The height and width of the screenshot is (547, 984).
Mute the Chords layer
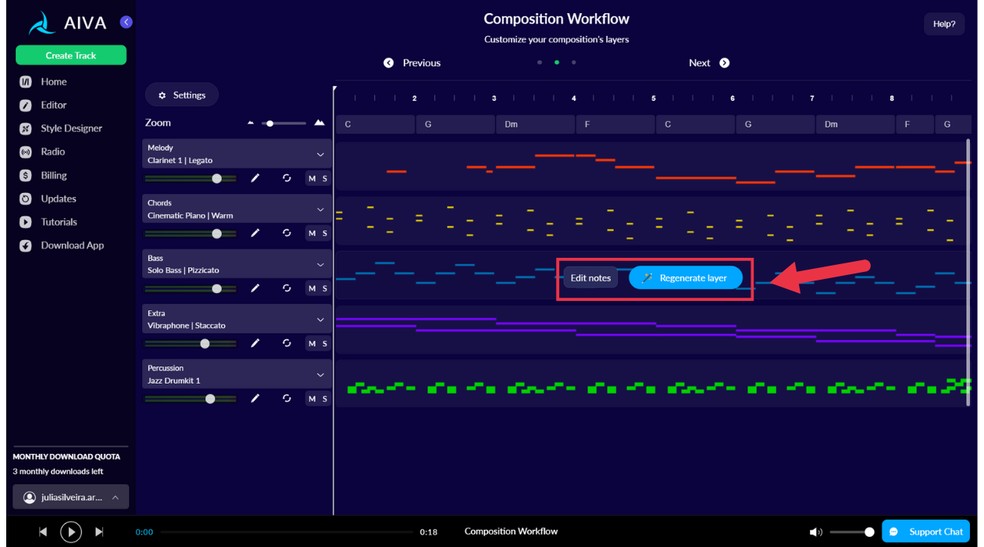pos(312,233)
